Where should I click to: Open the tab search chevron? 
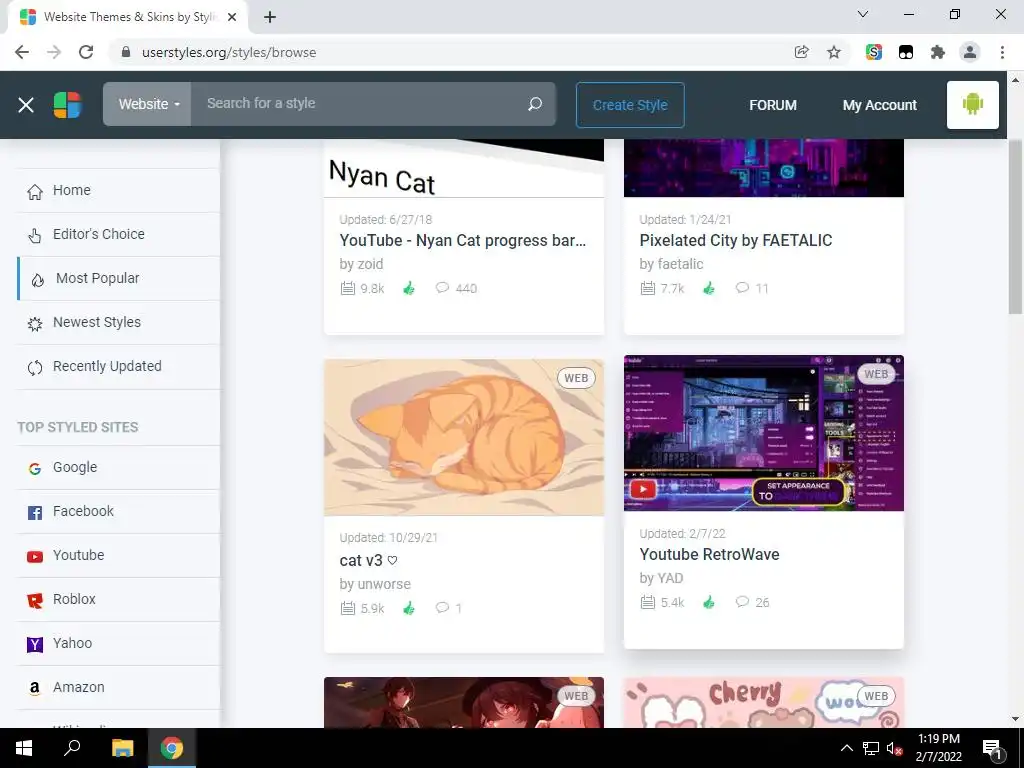[863, 14]
